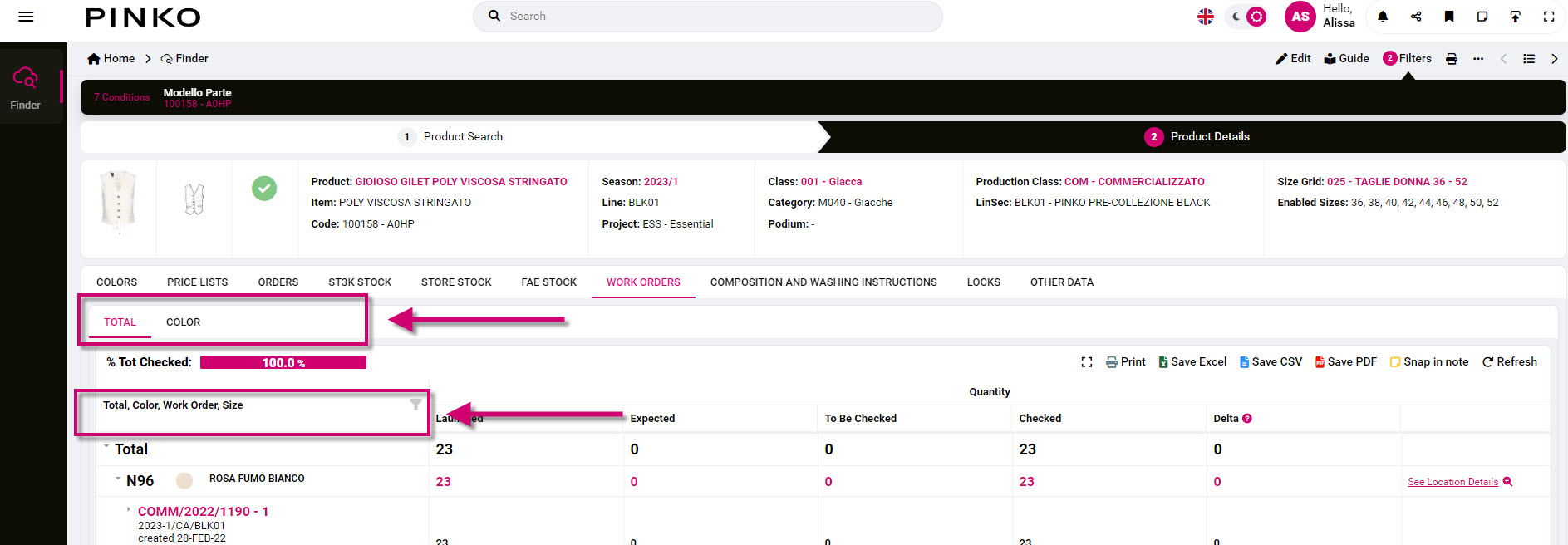Open FAE STOCK tab
The height and width of the screenshot is (545, 1568).
pos(549,282)
